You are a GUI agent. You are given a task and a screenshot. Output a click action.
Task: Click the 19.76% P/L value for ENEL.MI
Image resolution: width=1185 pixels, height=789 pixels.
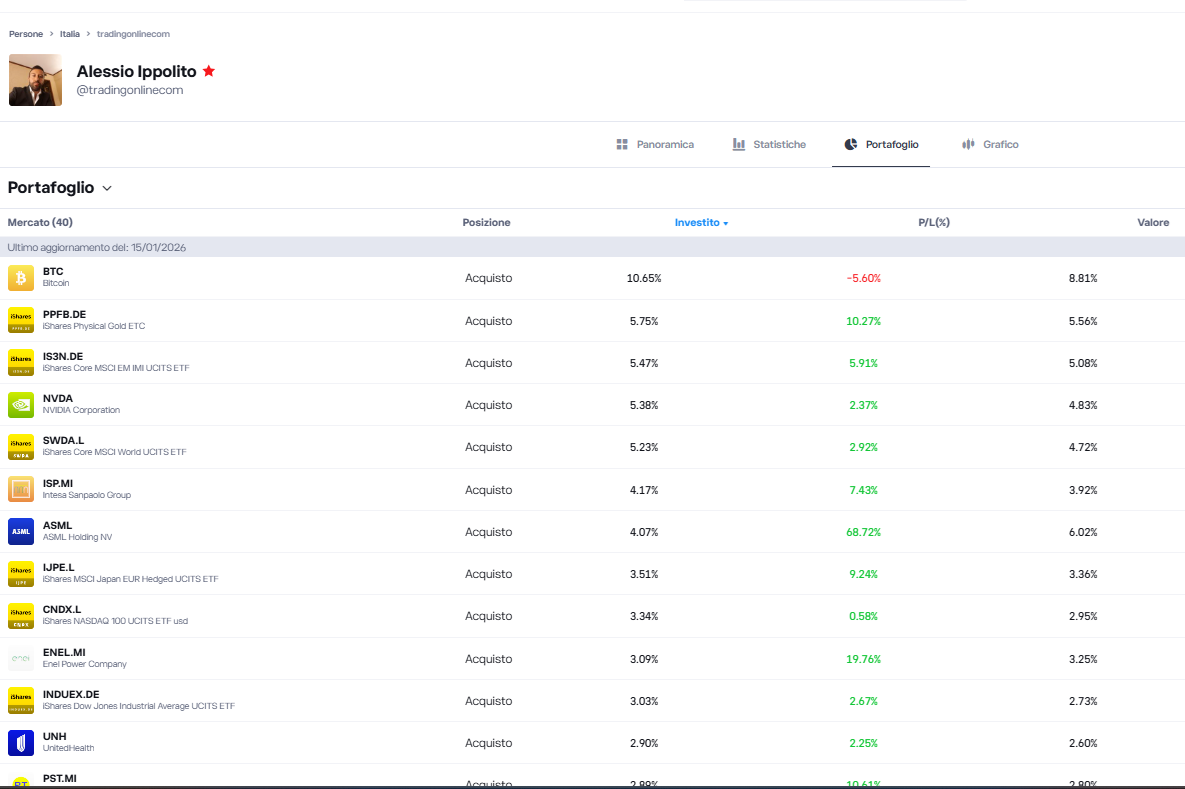pos(863,659)
